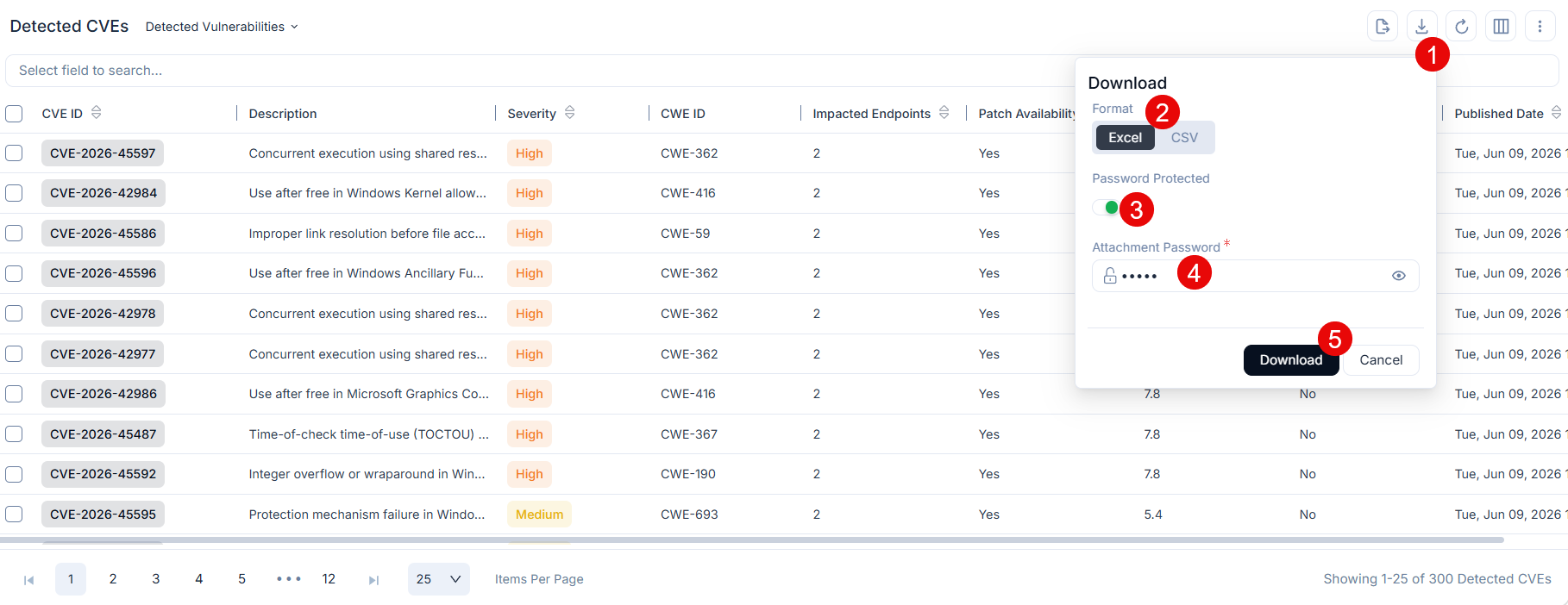The width and height of the screenshot is (1568, 605).
Task: Go to page 3
Action: click(x=156, y=579)
